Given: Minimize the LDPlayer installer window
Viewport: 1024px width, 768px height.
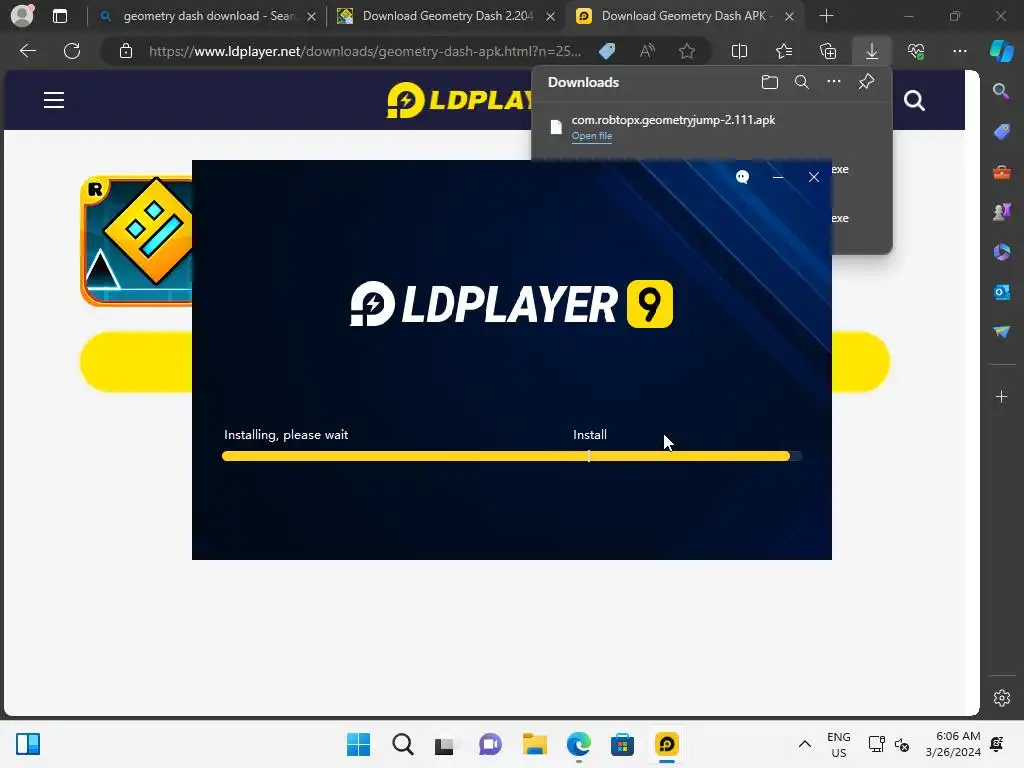Looking at the screenshot, I should [x=778, y=177].
